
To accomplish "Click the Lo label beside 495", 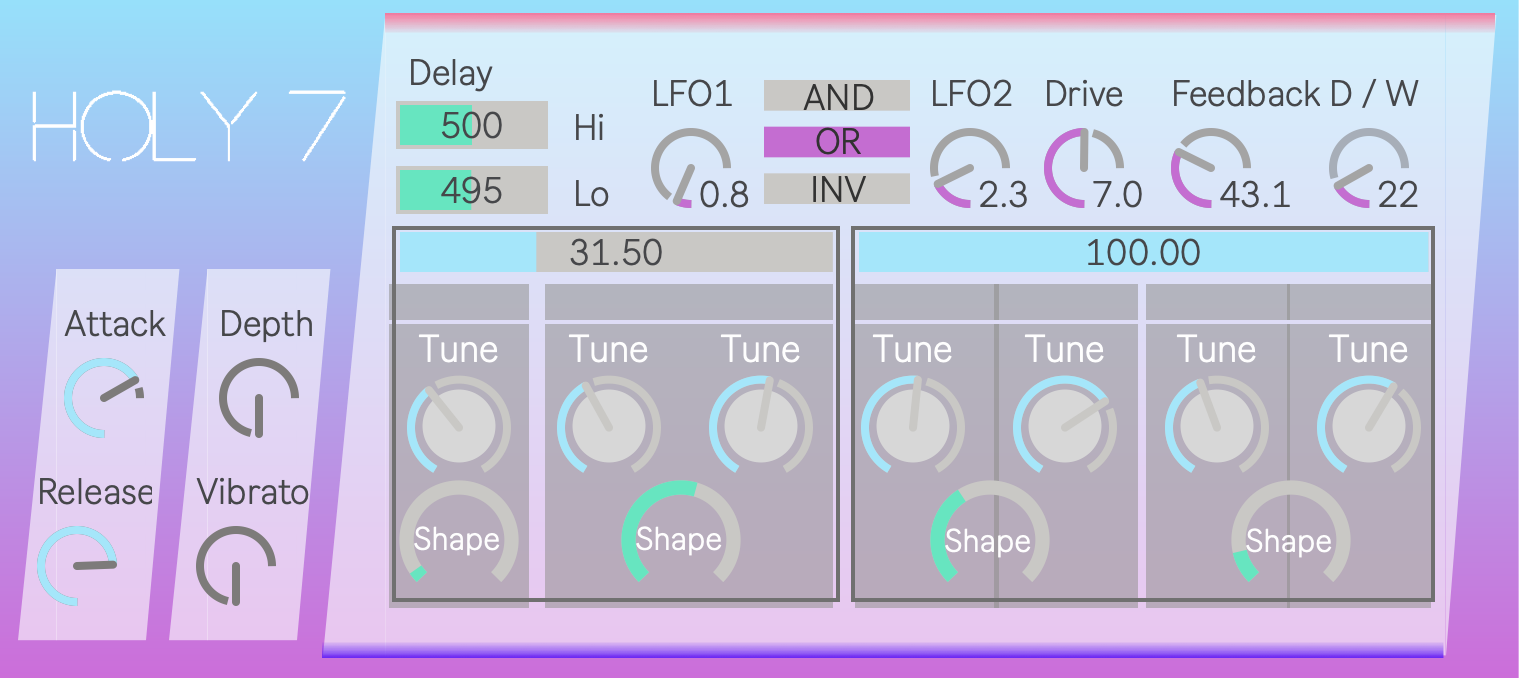I will tap(592, 194).
